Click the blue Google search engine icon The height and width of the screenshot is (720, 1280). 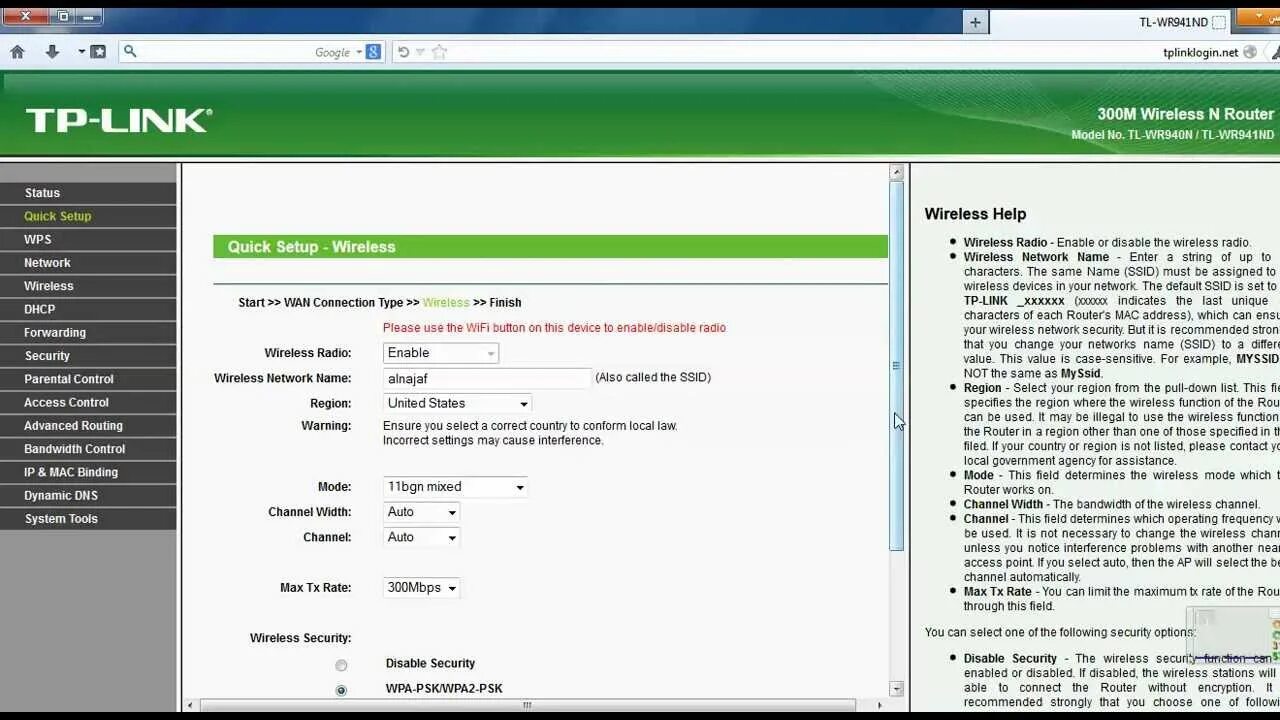coord(373,52)
